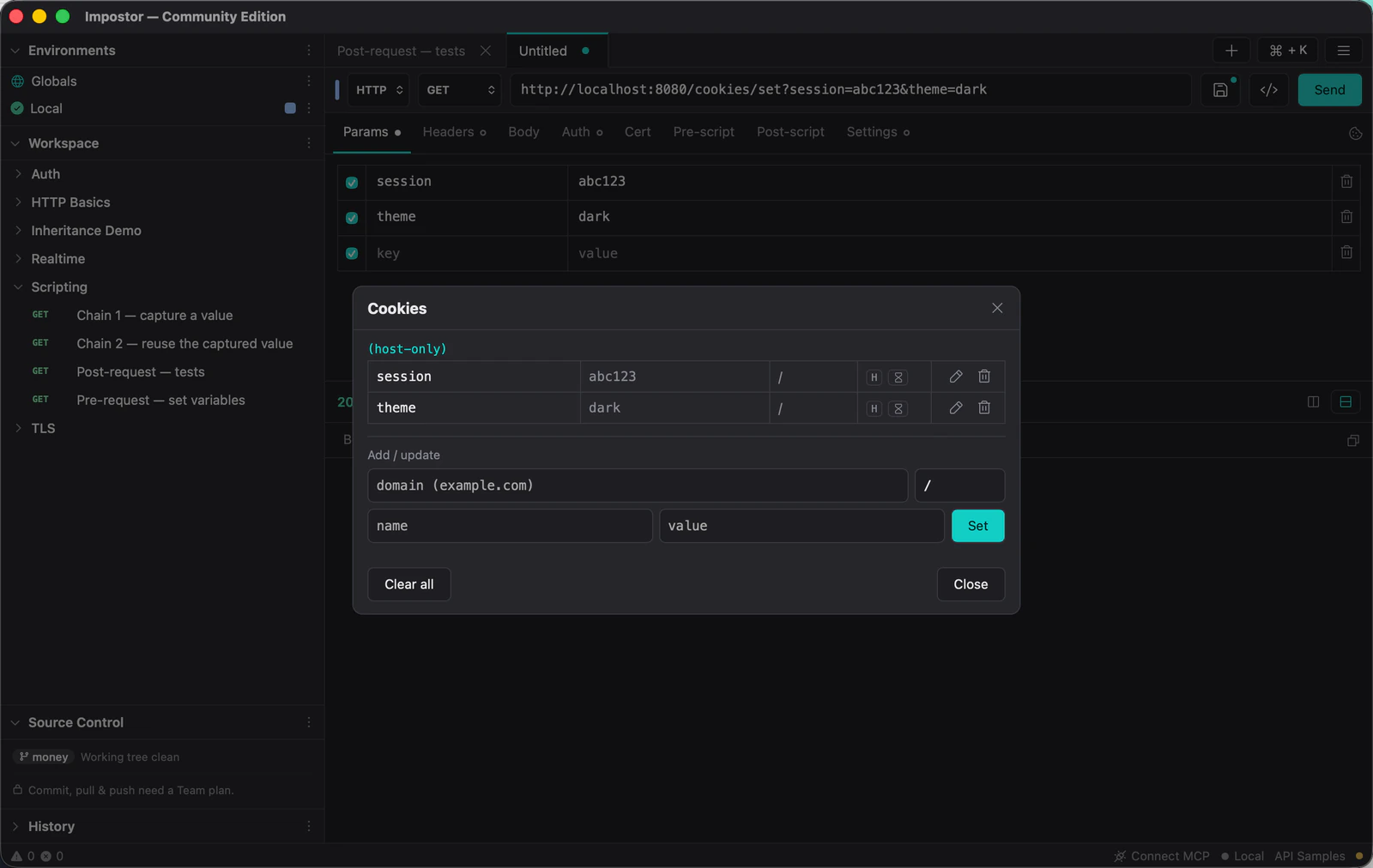1373x868 pixels.
Task: Uncheck the theme query parameter
Action: (x=352, y=218)
